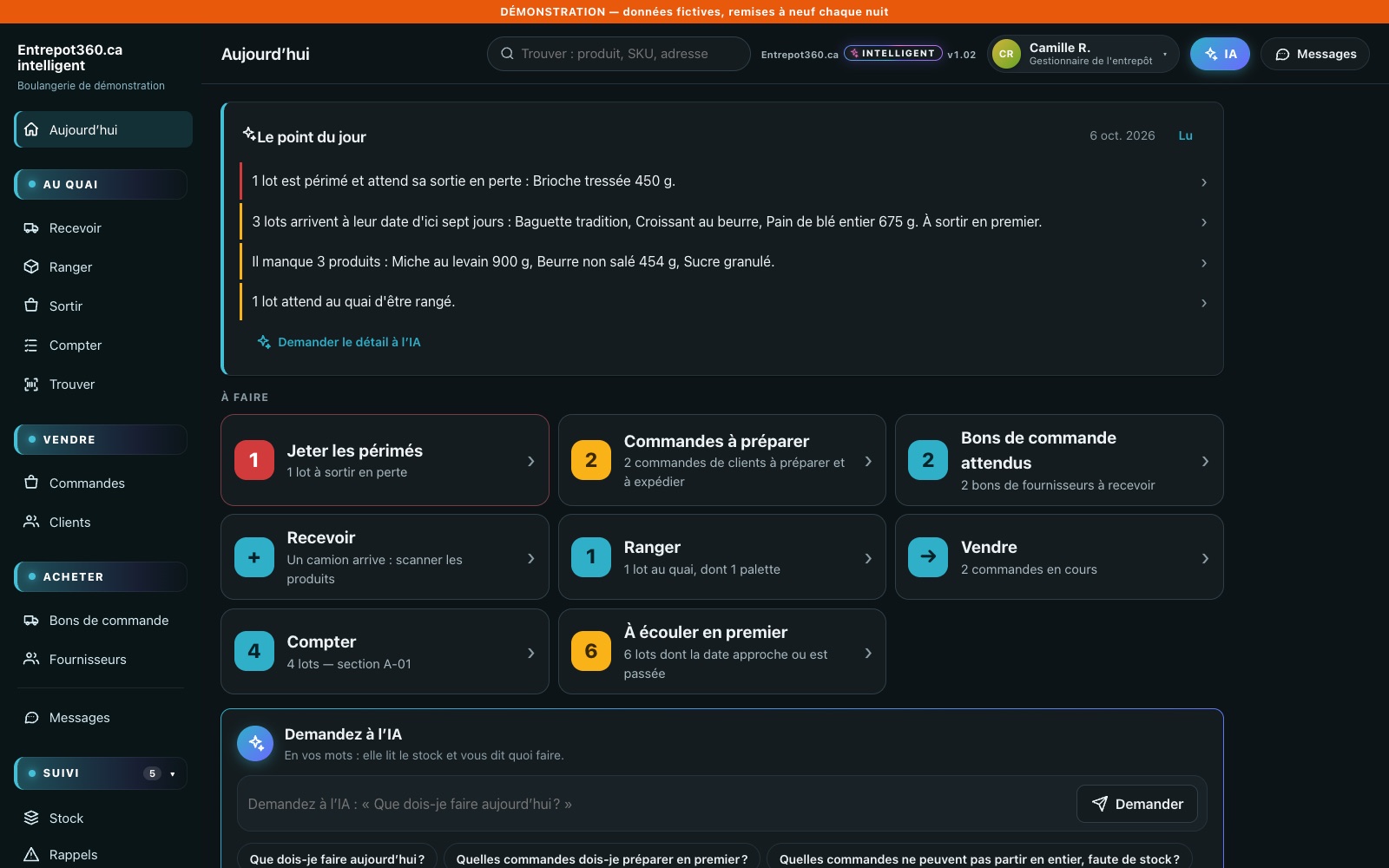The height and width of the screenshot is (868, 1389).
Task: Click the people icon next to Fournisseurs
Action: point(31,660)
